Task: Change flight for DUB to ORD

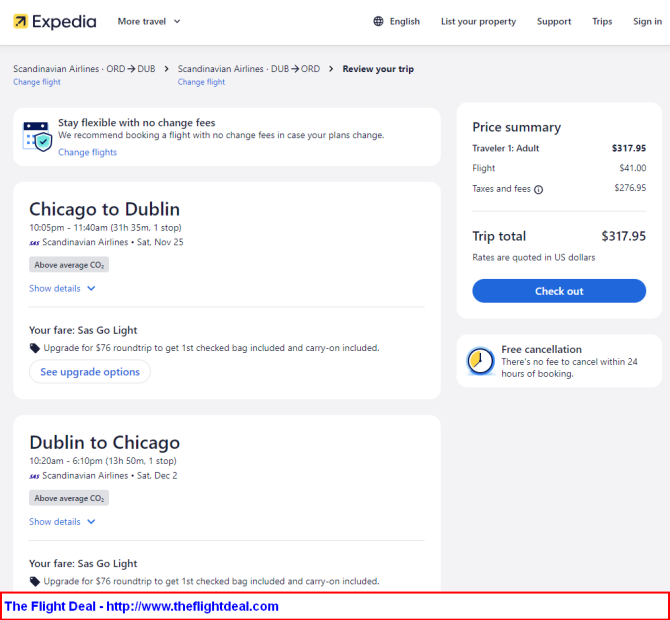Action: click(x=201, y=82)
